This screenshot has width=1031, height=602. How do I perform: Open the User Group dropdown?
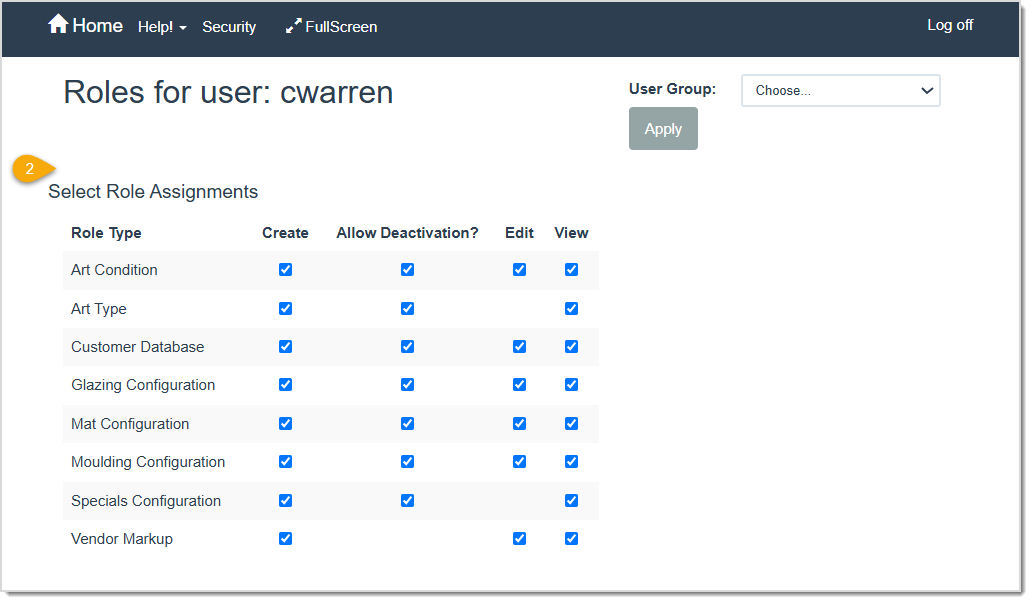tap(840, 90)
